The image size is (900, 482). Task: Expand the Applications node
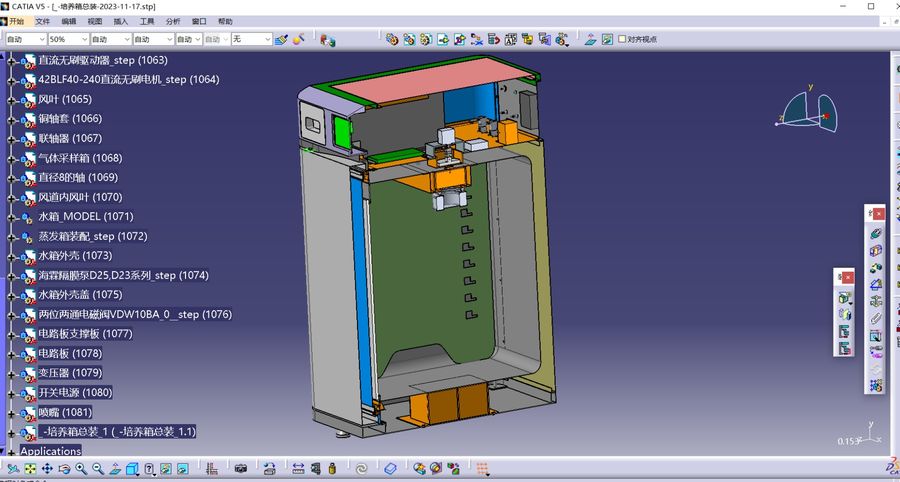tap(11, 452)
